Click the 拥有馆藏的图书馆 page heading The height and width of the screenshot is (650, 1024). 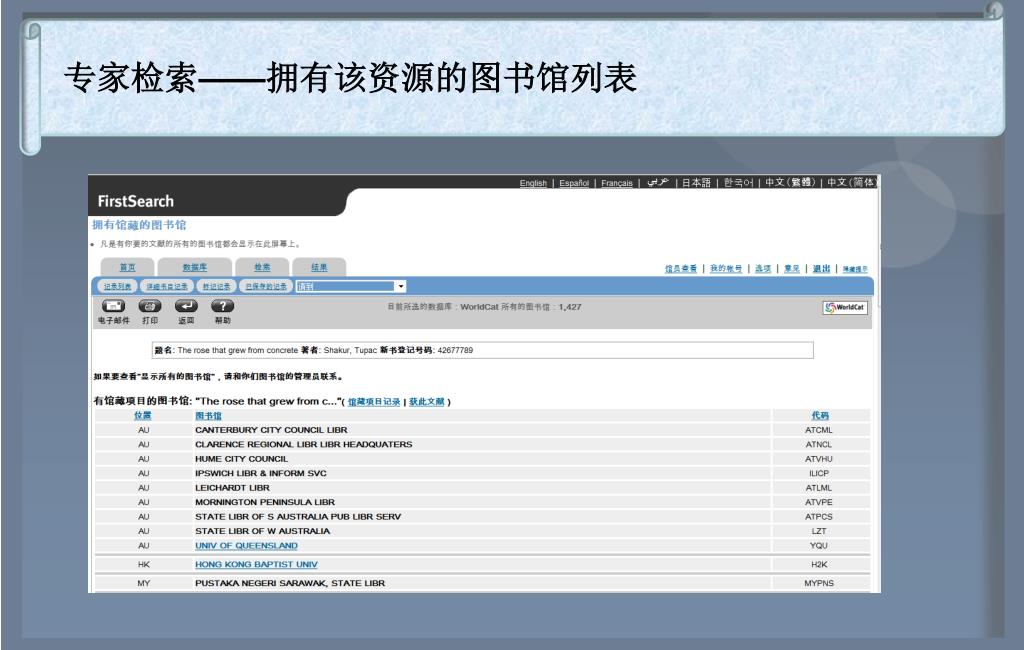139,225
